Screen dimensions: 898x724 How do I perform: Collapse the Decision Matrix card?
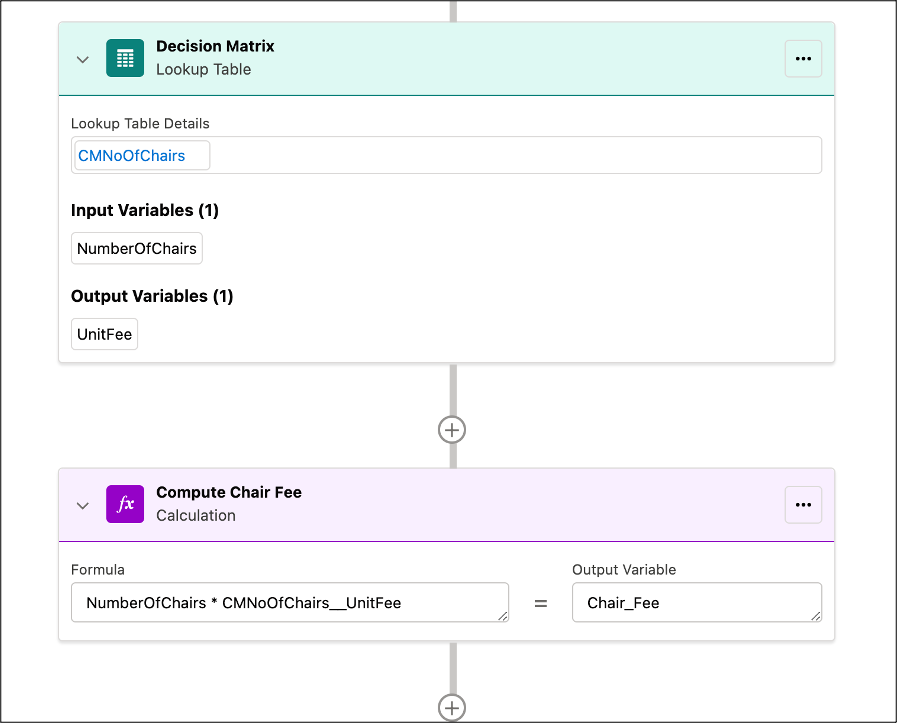pos(82,59)
